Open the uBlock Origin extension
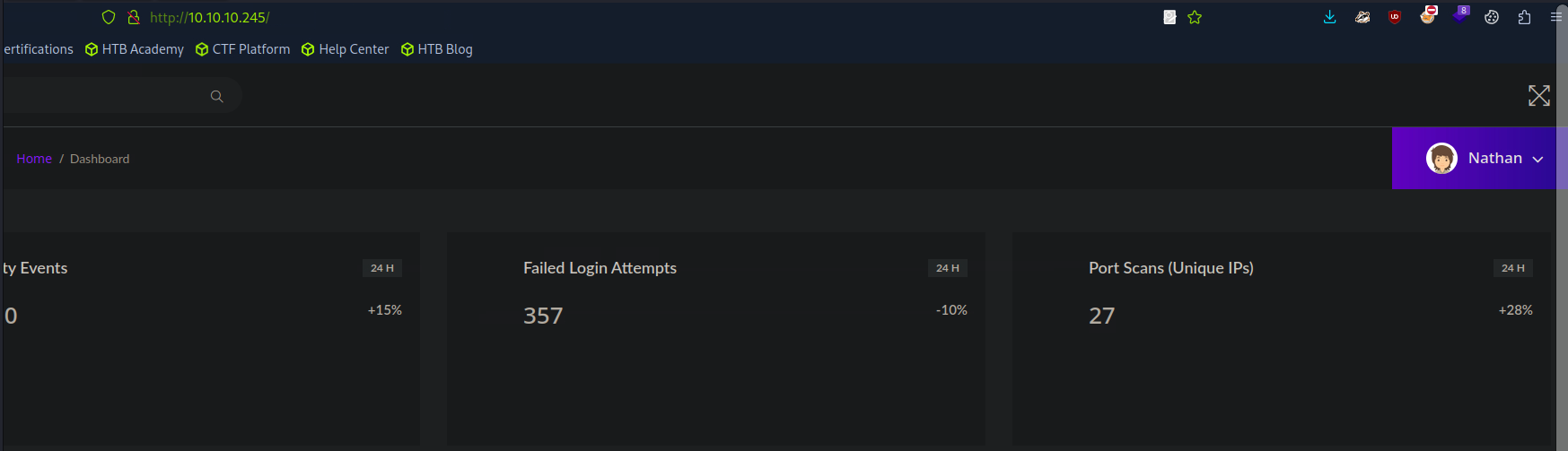The height and width of the screenshot is (451, 1568). tap(1394, 17)
